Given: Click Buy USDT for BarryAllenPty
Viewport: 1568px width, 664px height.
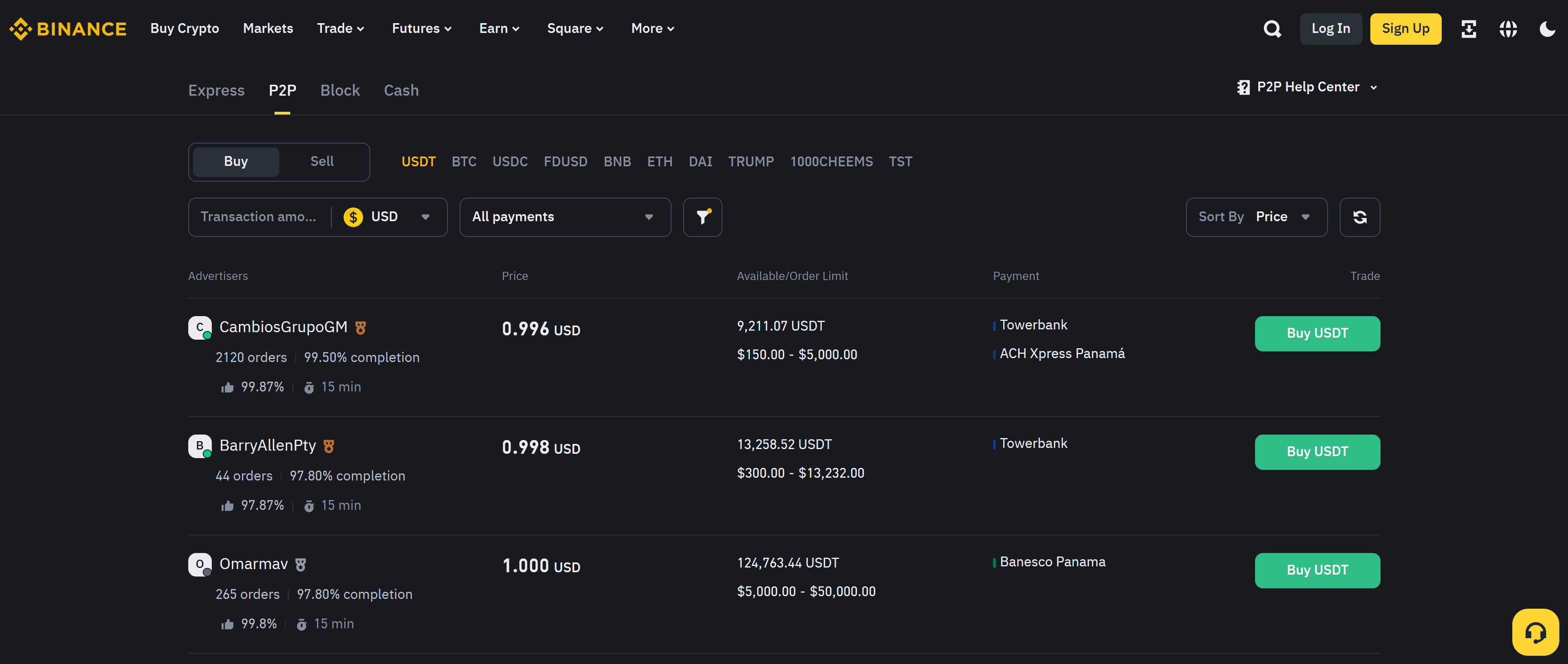Looking at the screenshot, I should [1317, 452].
